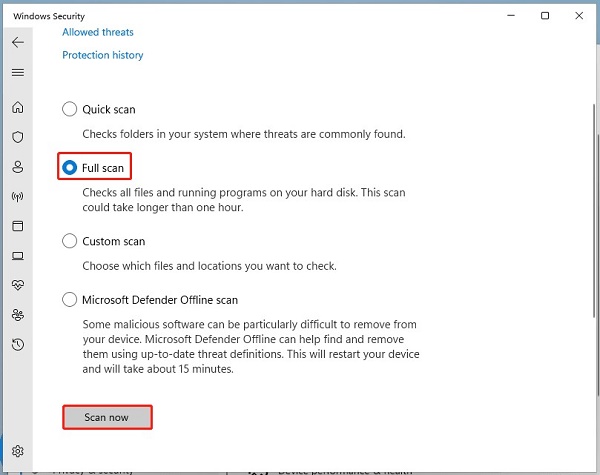Open Device security laptop icon
This screenshot has width=600, height=475.
pyautogui.click(x=18, y=256)
